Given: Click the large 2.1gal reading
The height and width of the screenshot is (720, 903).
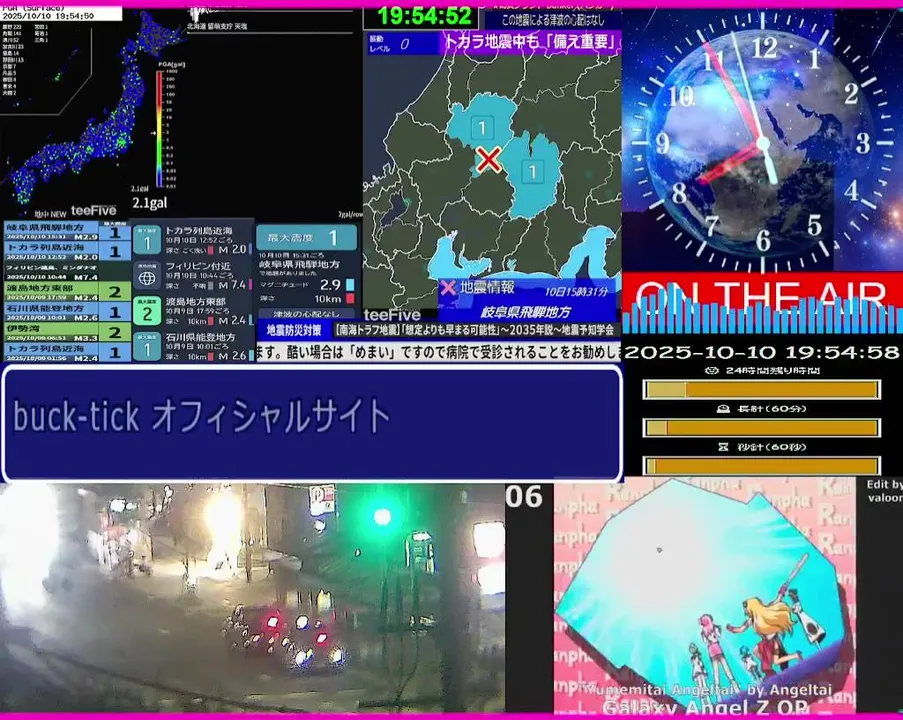Looking at the screenshot, I should 150,203.
